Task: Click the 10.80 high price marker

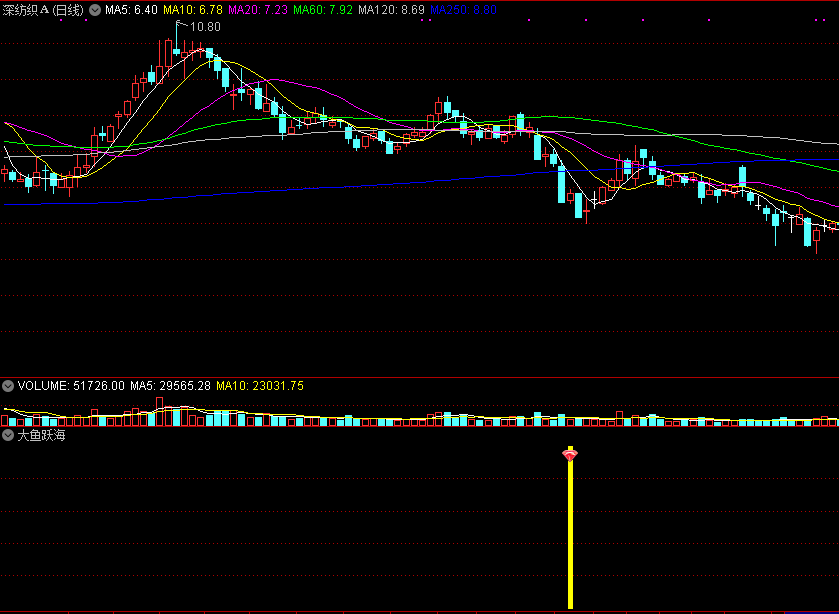Action: click(x=205, y=27)
